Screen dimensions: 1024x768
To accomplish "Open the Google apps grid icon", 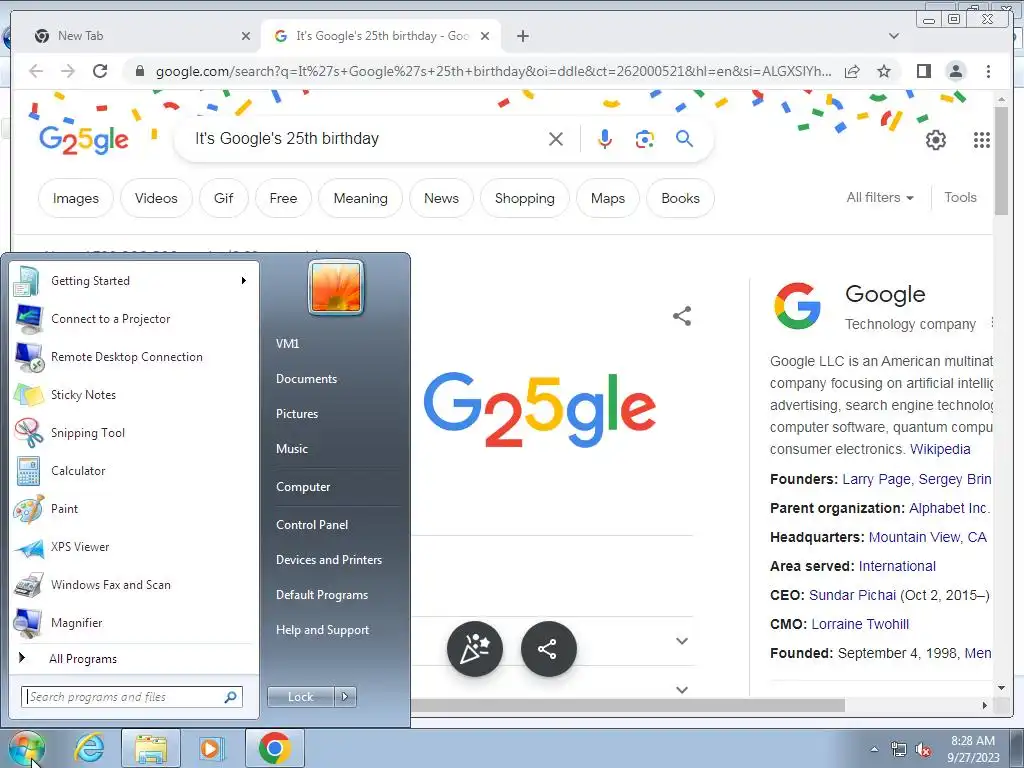I will click(x=982, y=140).
